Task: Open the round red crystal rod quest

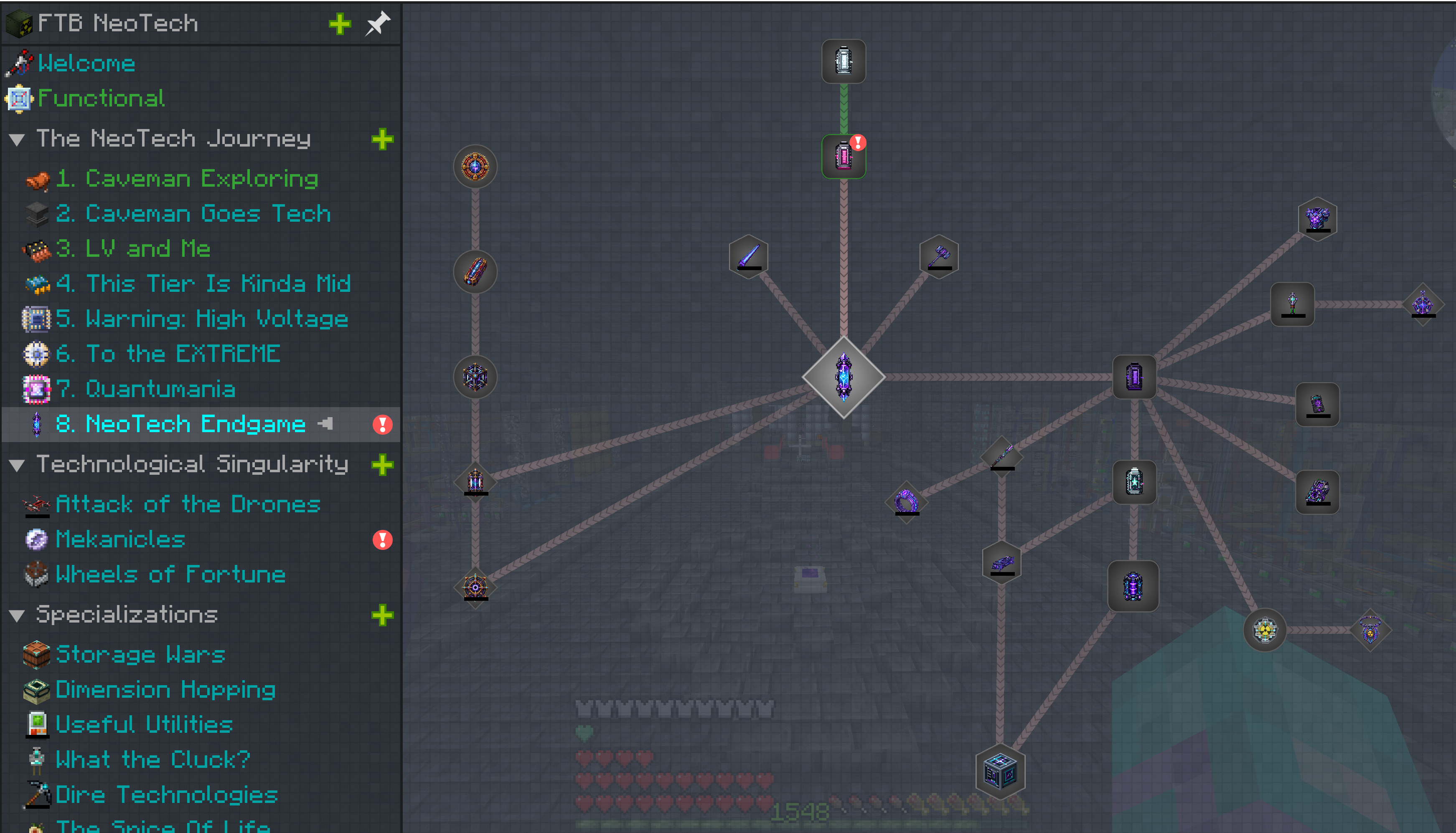Action: [x=475, y=272]
